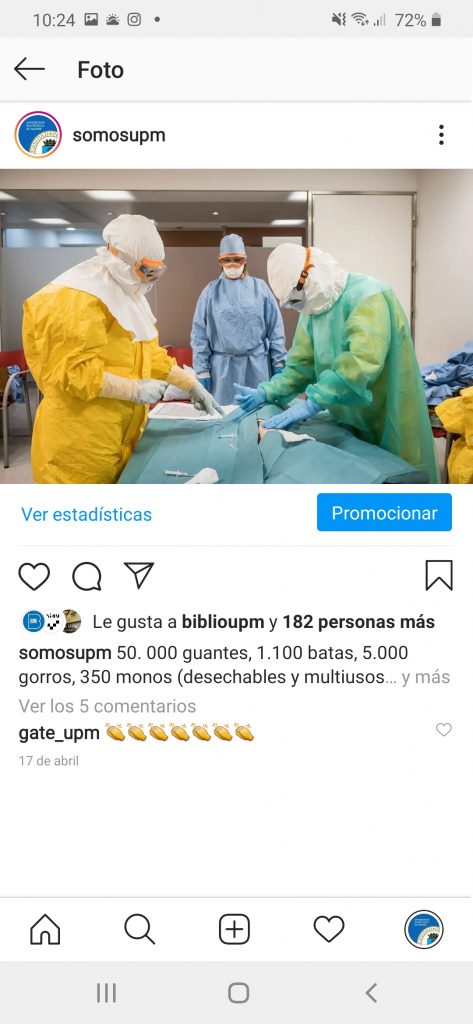This screenshot has height=1024, width=473.
Task: Tap the somosupm username in post header
Action: point(119,135)
